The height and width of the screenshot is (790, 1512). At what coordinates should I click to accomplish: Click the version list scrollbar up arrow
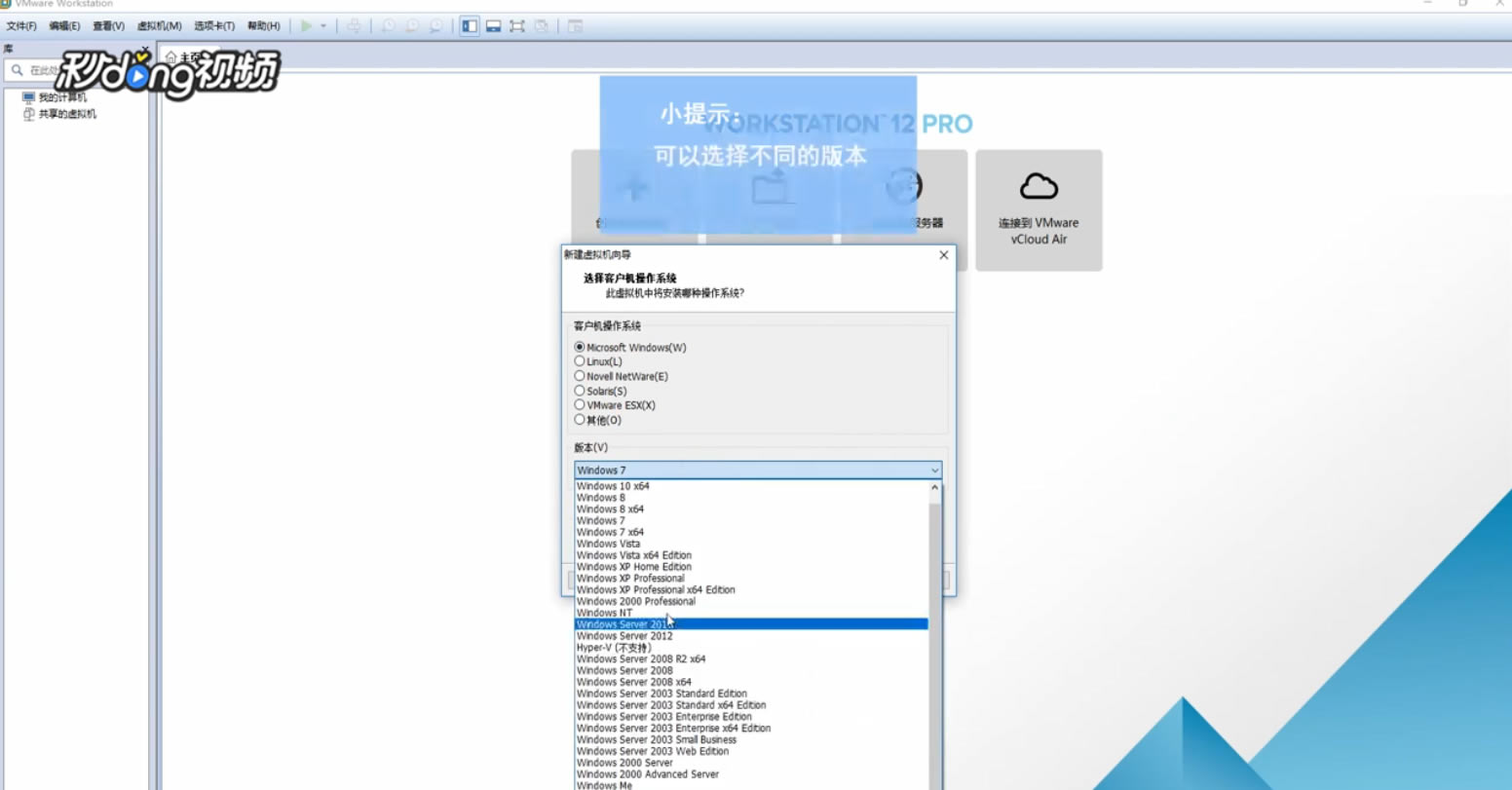click(934, 487)
